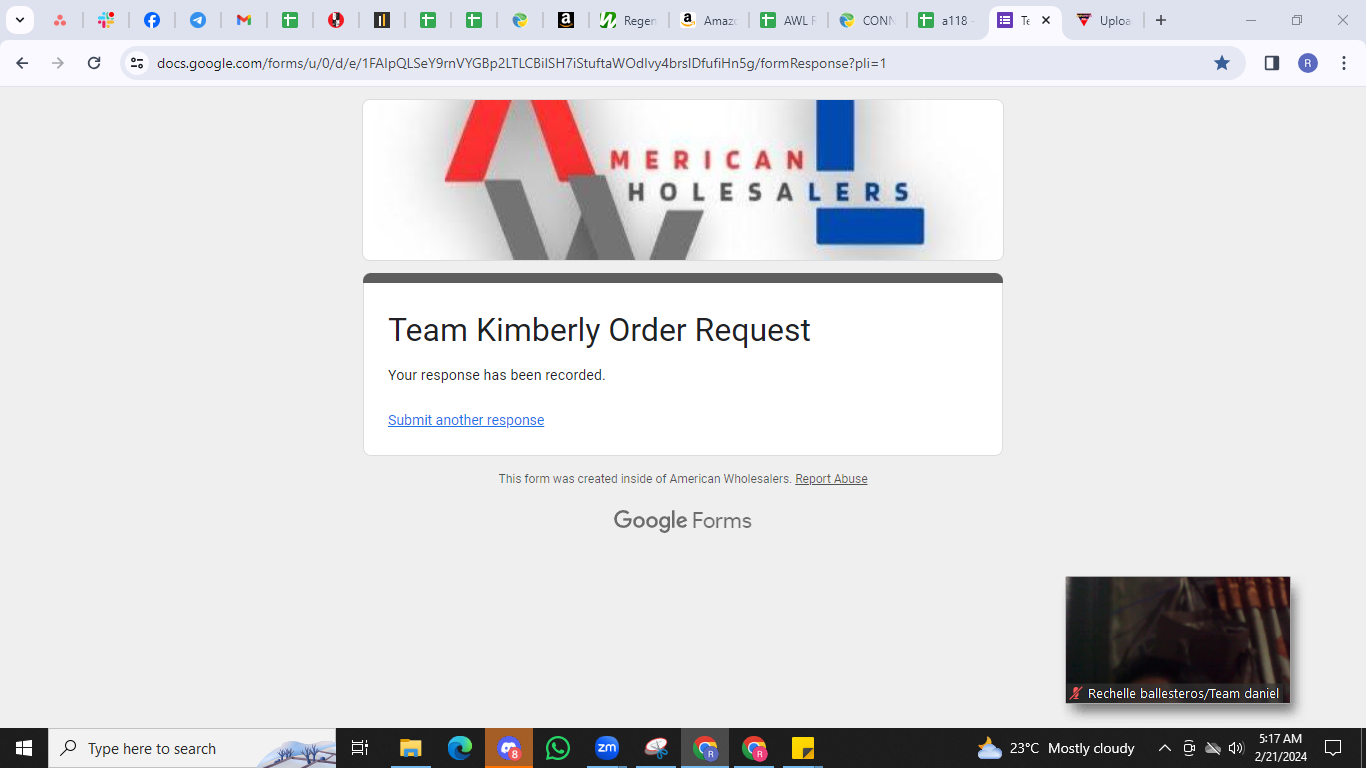Reload the current page
The image size is (1366, 768).
point(94,63)
